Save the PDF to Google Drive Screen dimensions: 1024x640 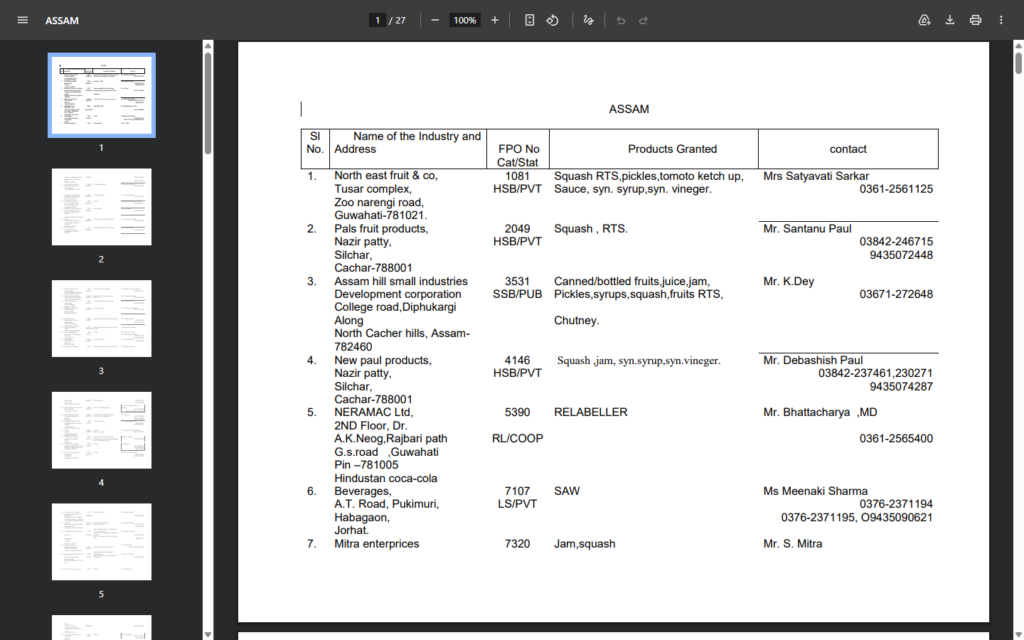[924, 20]
